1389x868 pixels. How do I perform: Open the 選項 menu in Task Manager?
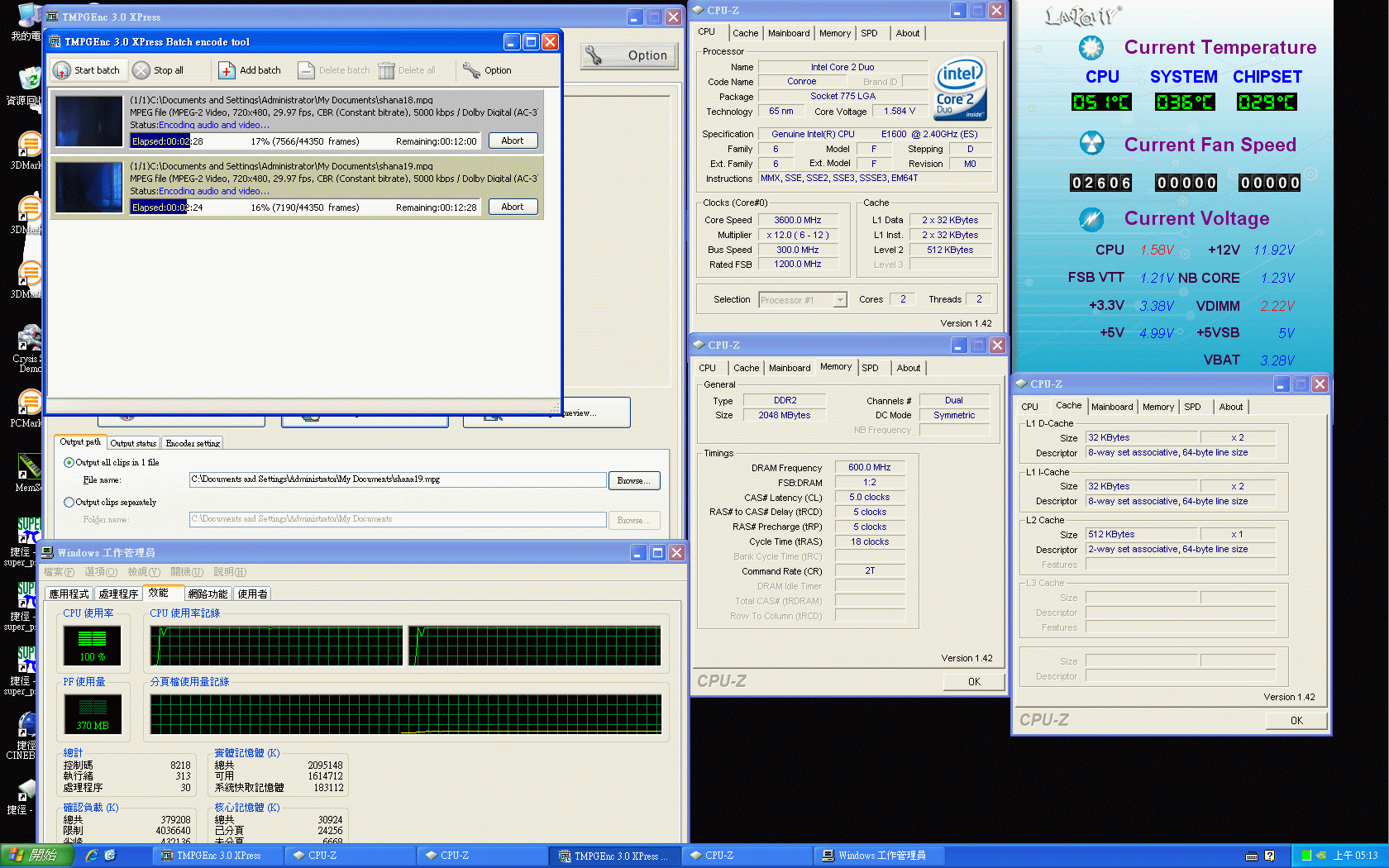point(100,572)
